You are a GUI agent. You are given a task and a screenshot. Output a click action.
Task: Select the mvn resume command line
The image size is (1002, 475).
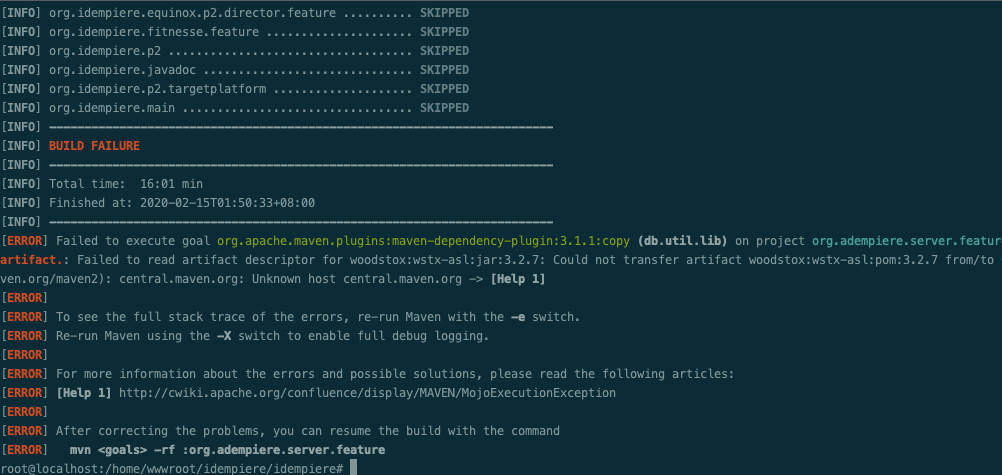tap(227, 450)
